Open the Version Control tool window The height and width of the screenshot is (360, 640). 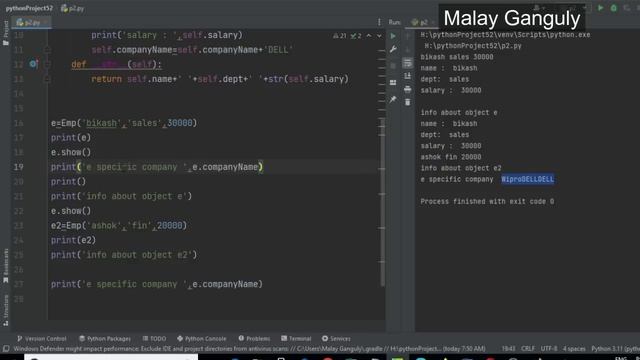(42, 339)
